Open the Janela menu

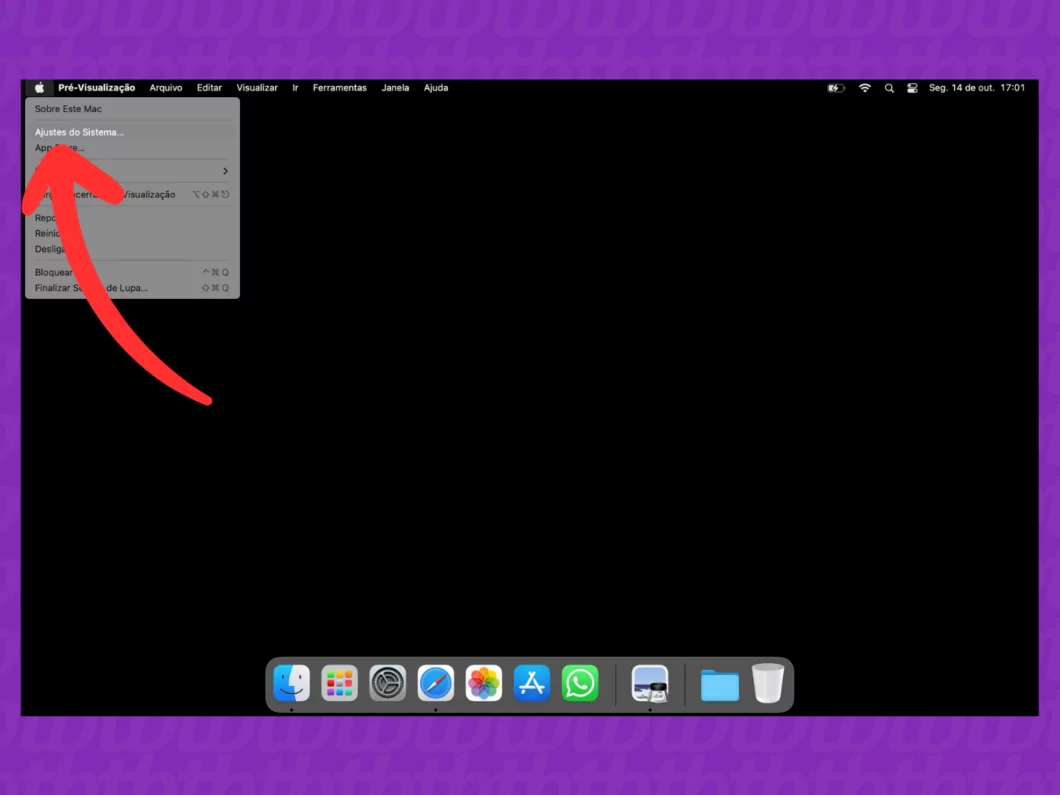(395, 88)
